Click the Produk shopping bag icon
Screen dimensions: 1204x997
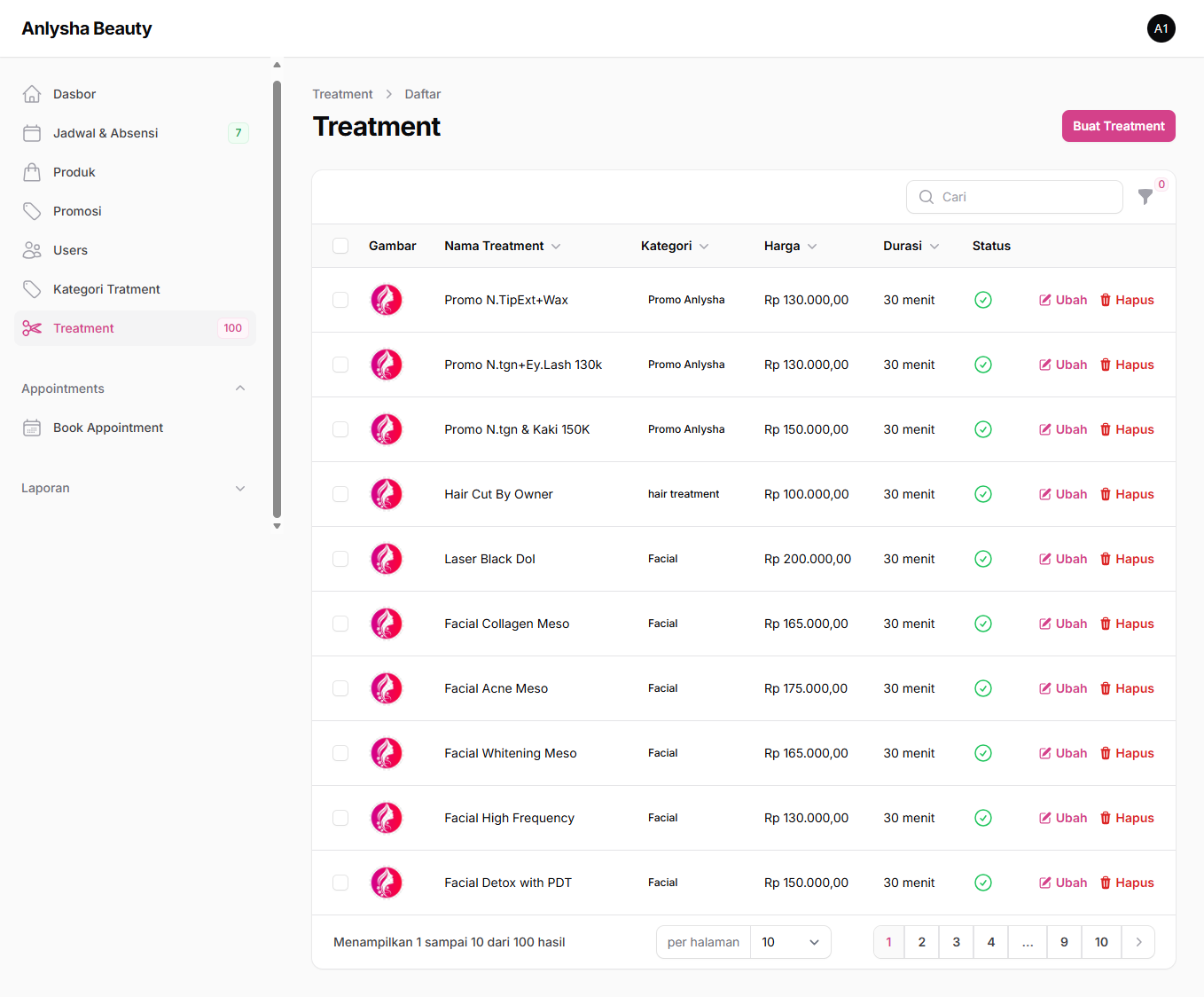click(x=32, y=172)
